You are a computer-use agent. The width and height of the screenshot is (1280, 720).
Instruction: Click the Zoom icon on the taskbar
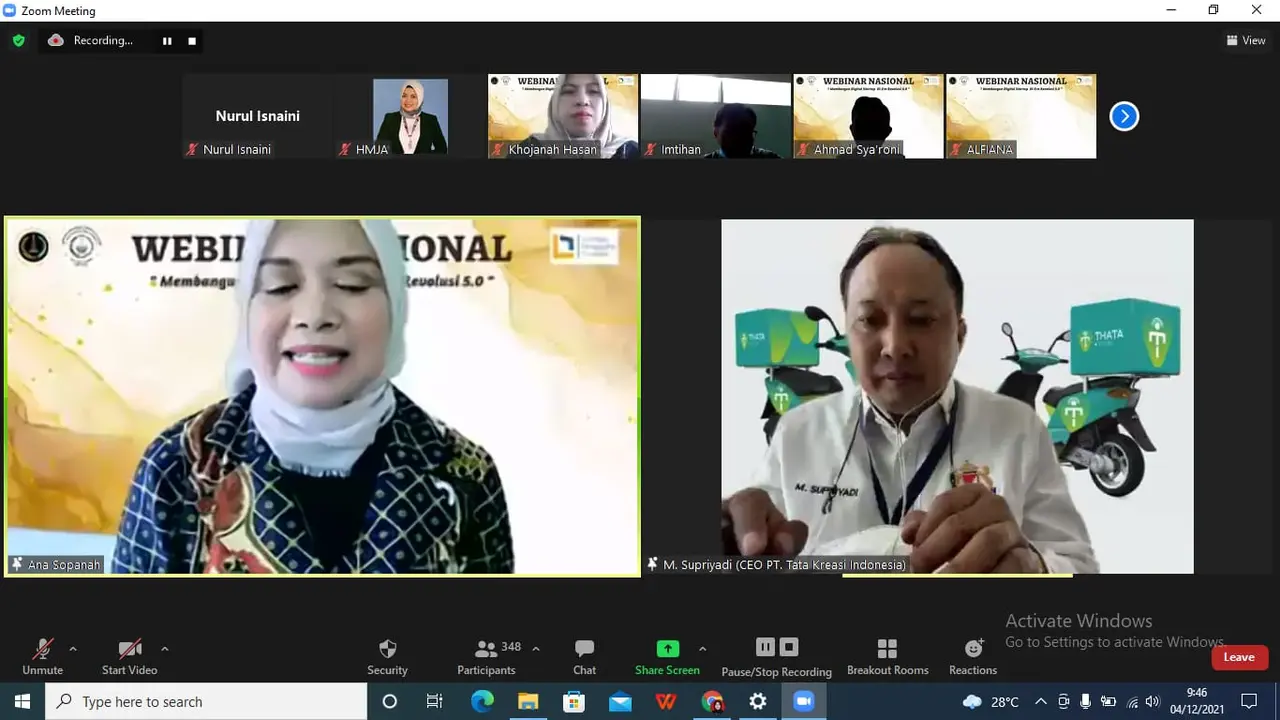[804, 701]
